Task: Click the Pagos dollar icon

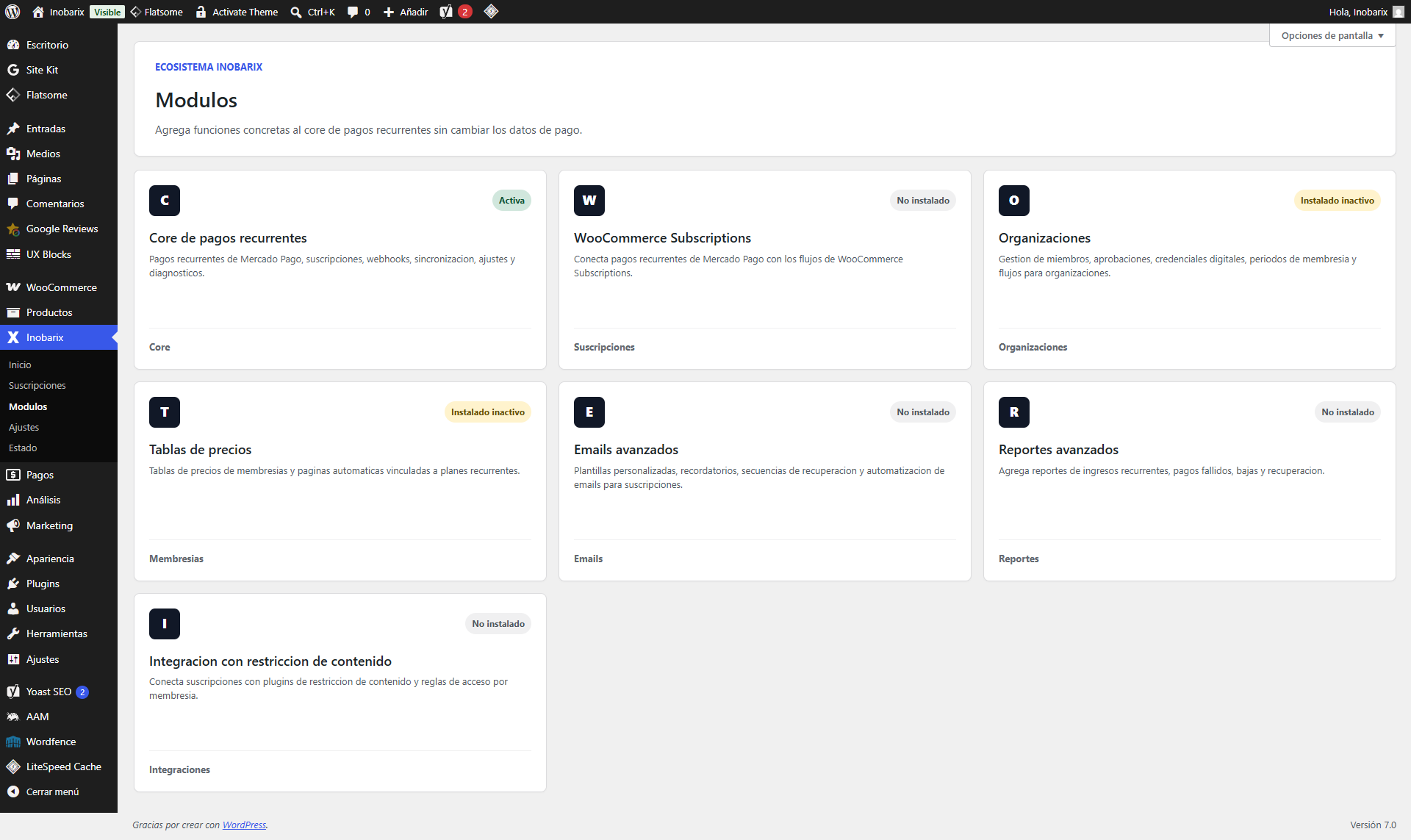Action: pyautogui.click(x=13, y=475)
